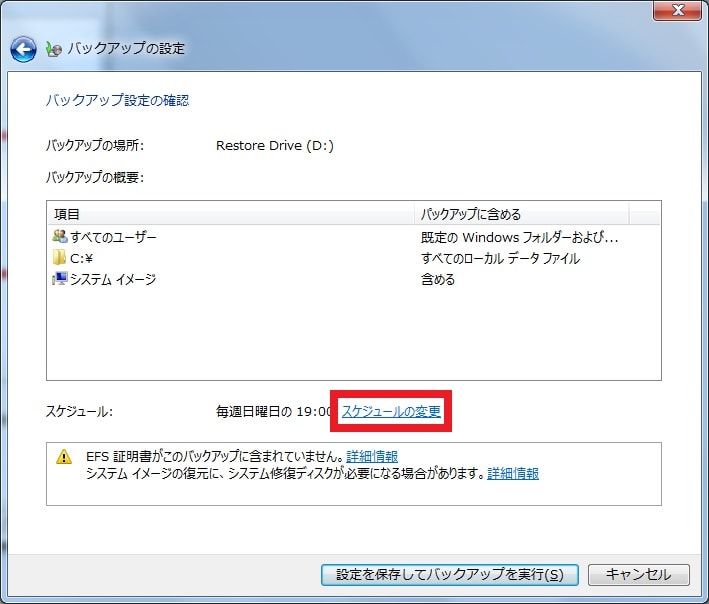
Task: Close the backup settings window
Action: point(677,10)
